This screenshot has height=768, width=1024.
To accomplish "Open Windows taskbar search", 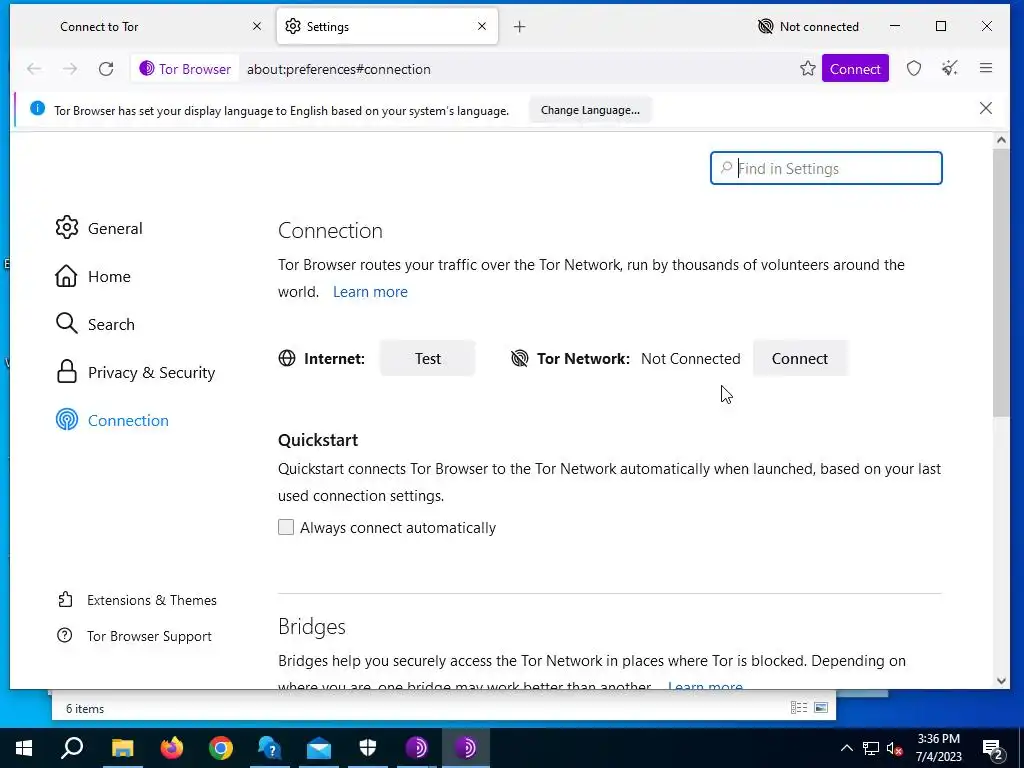I will click(x=72, y=748).
